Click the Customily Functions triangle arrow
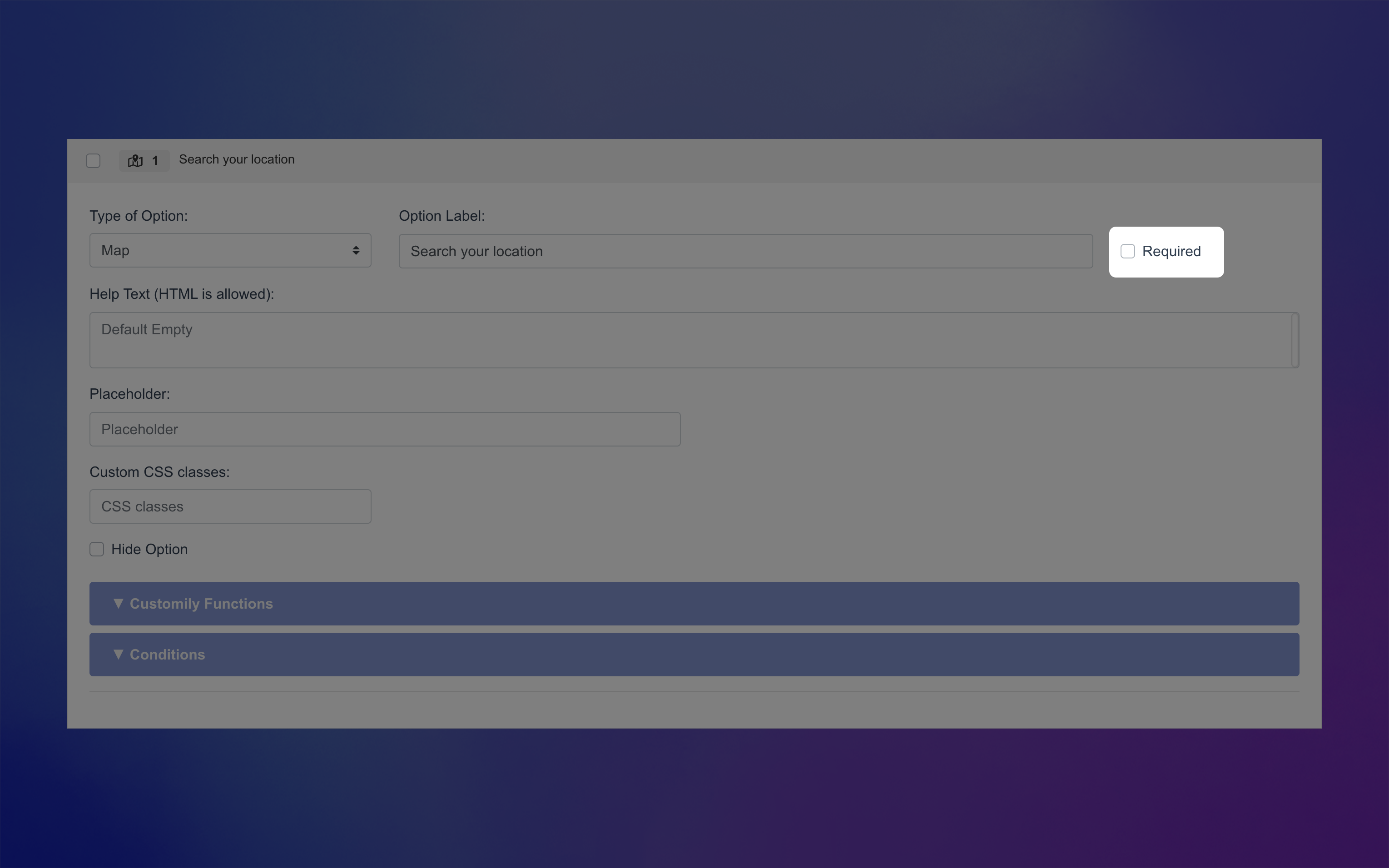Viewport: 1389px width, 868px height. pos(118,603)
